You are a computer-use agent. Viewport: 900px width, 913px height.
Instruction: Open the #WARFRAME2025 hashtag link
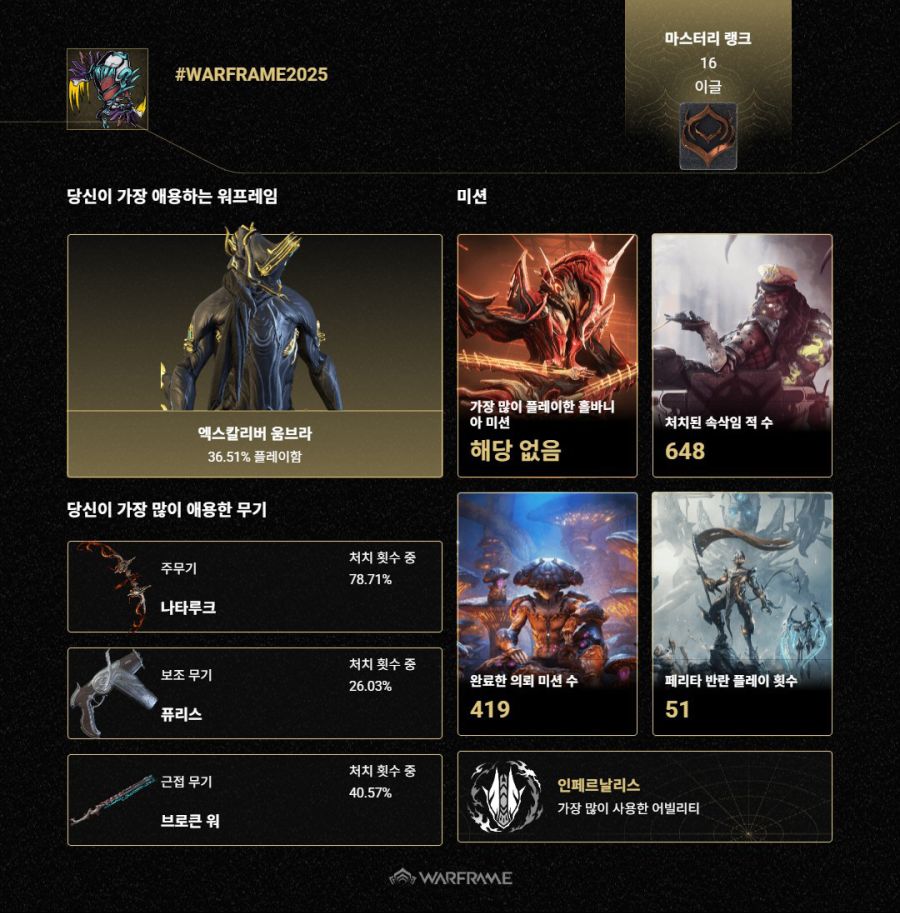251,75
